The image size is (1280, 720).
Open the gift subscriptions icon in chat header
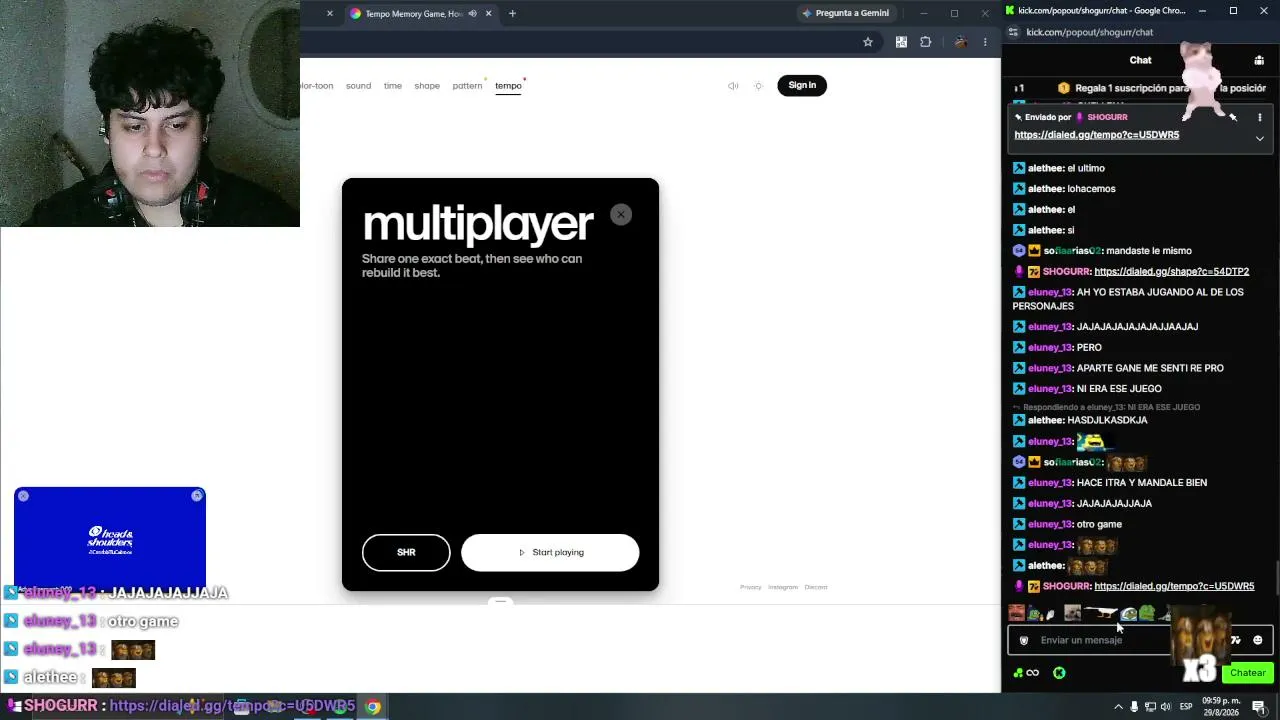(1259, 61)
